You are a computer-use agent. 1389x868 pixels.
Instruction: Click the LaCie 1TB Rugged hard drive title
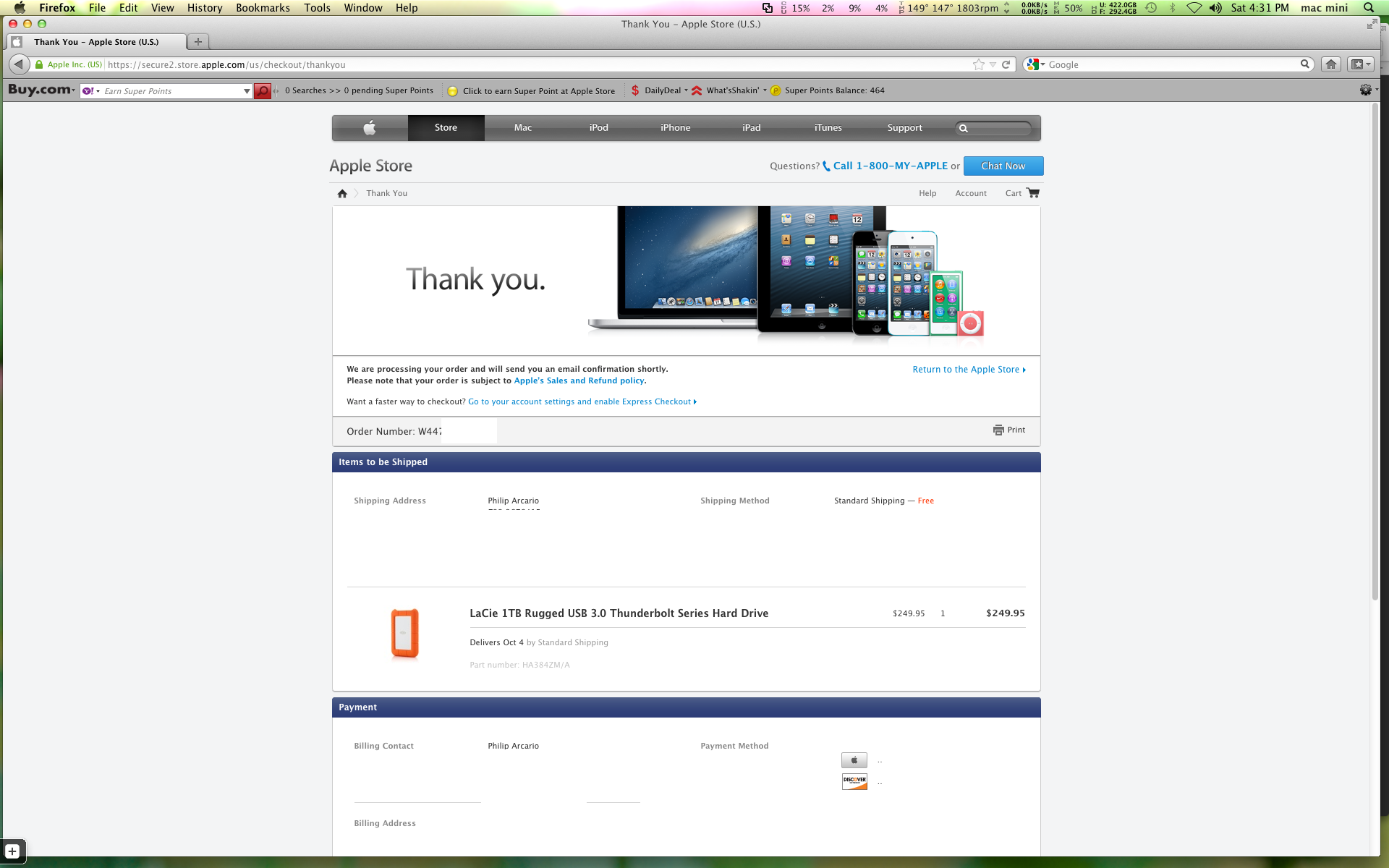pos(619,613)
